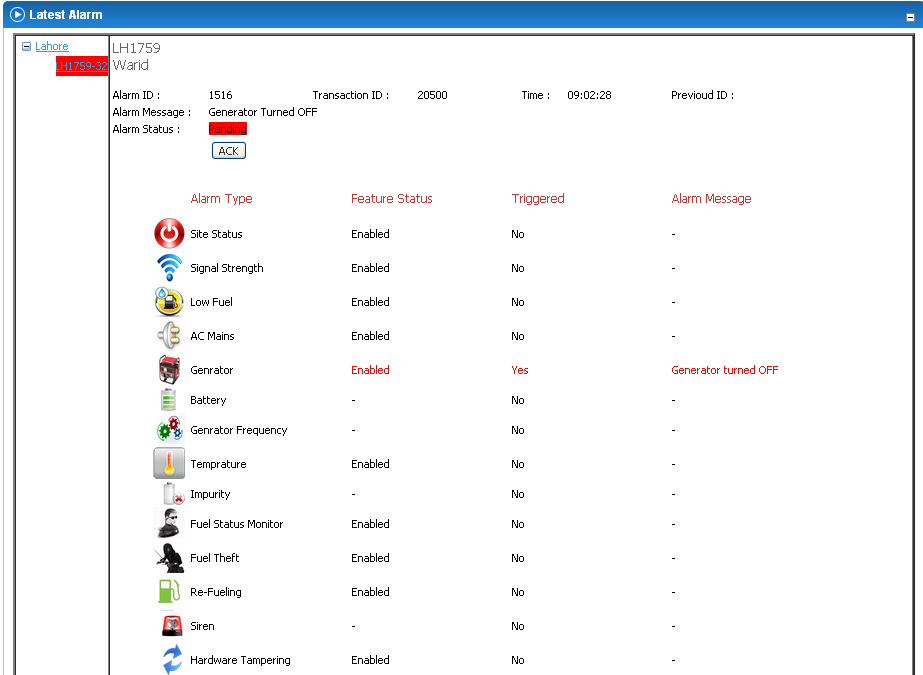Image resolution: width=923 pixels, height=675 pixels.
Task: Click the Hardware Tampering arrows icon
Action: (171, 660)
